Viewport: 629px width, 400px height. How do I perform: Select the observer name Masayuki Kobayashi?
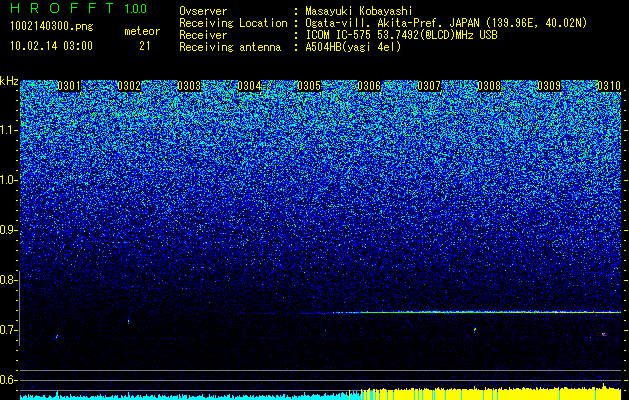click(359, 12)
